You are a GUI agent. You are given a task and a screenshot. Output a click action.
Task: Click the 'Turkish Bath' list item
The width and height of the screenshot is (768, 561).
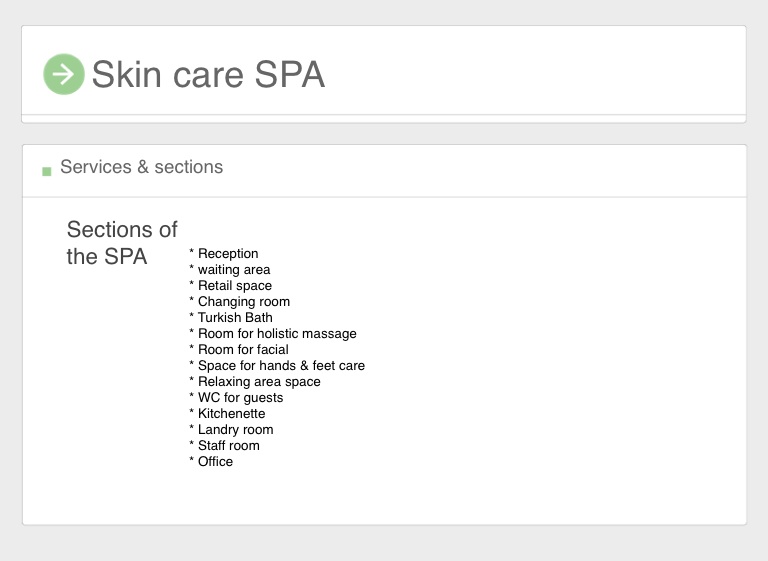[x=234, y=318]
